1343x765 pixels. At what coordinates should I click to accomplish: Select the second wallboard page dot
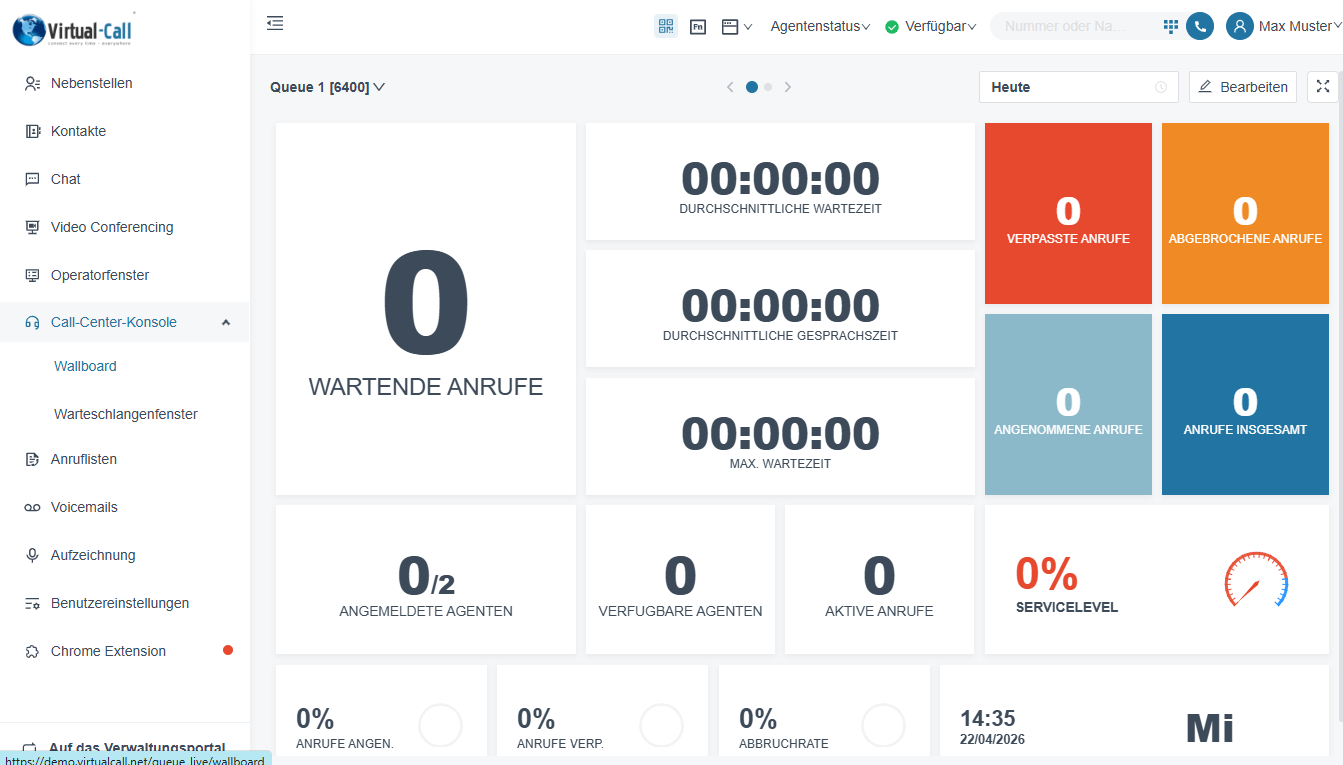pos(768,87)
